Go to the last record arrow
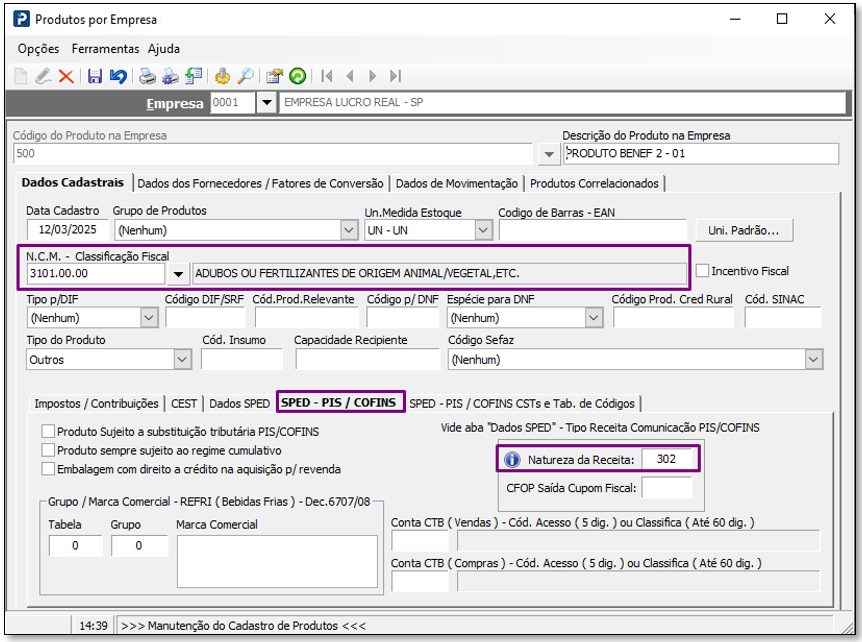Viewport: 862px width, 642px height. coord(396,76)
